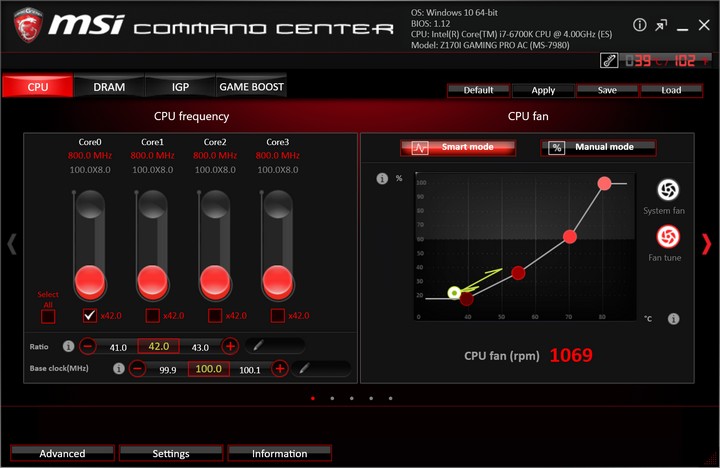This screenshot has height=468, width=720.
Task: Open the Advanced section
Action: click(62, 453)
